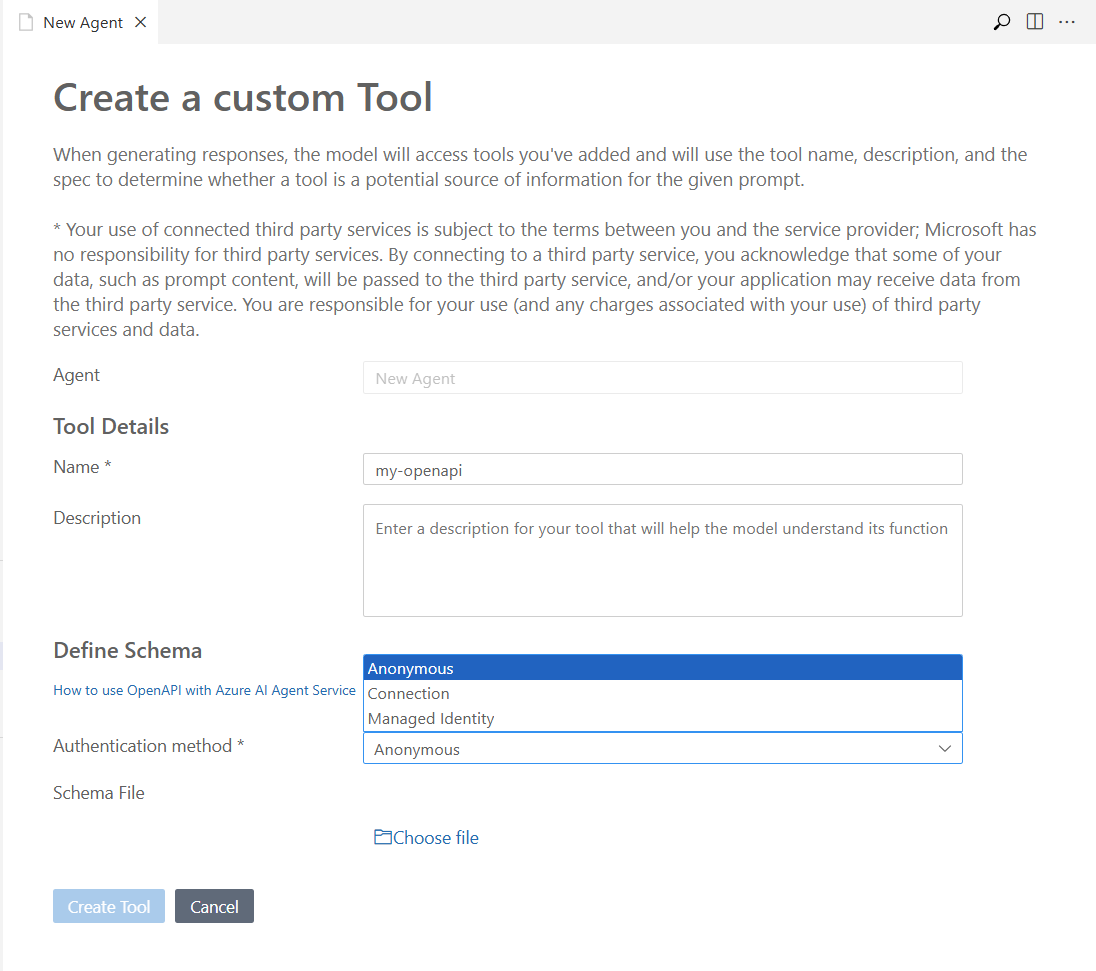Click the Name field showing my-openapi
Image resolution: width=1096 pixels, height=971 pixels.
tap(663, 468)
